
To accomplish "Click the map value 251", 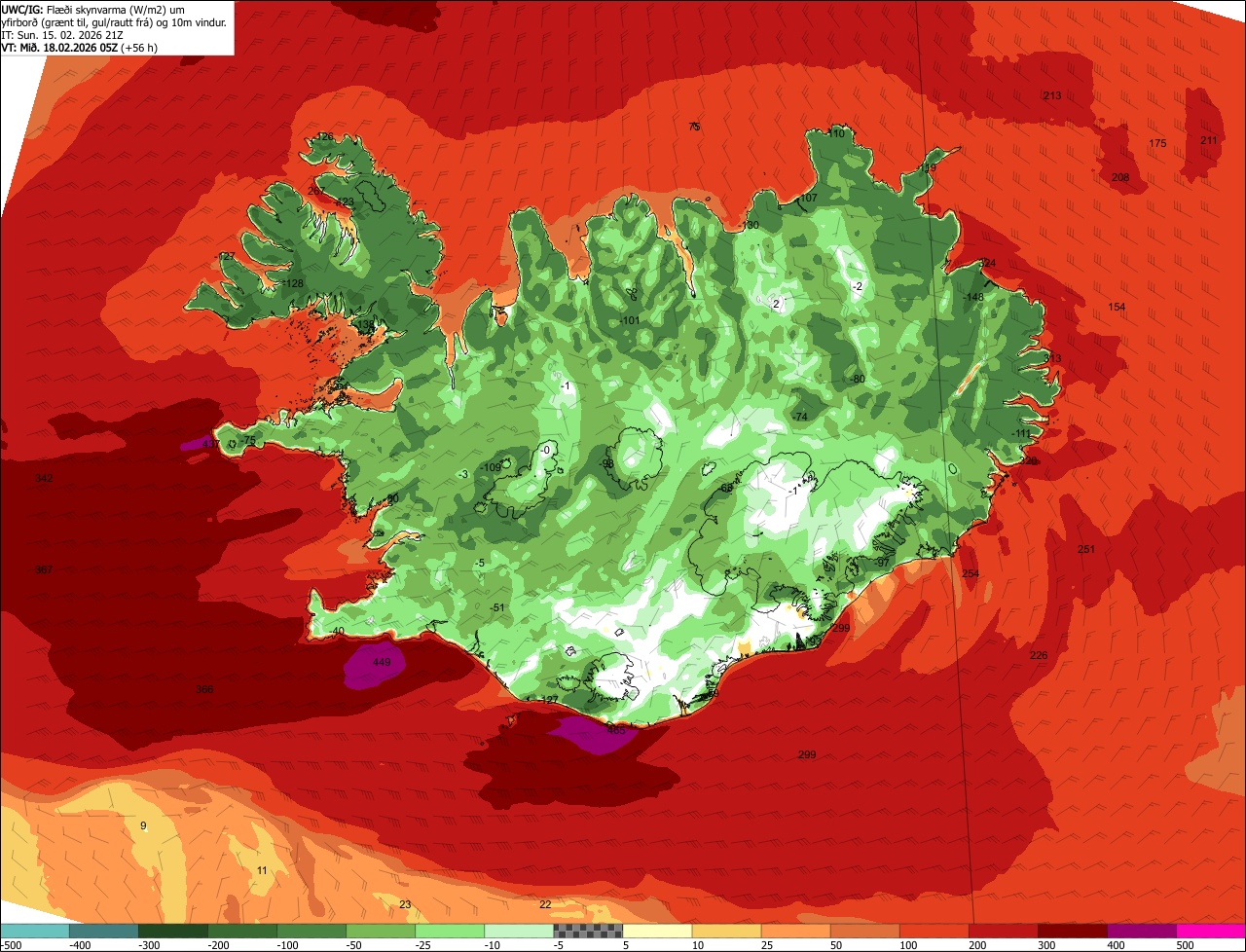I will pyautogui.click(x=1086, y=549).
